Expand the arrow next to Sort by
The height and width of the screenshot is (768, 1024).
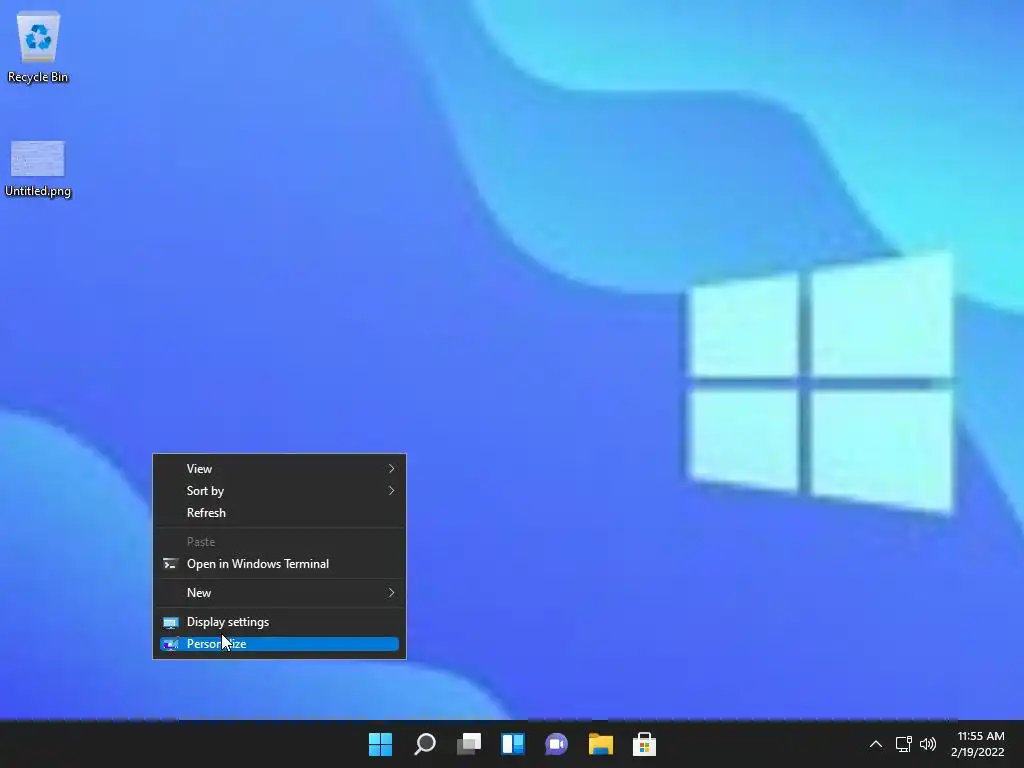pos(391,491)
